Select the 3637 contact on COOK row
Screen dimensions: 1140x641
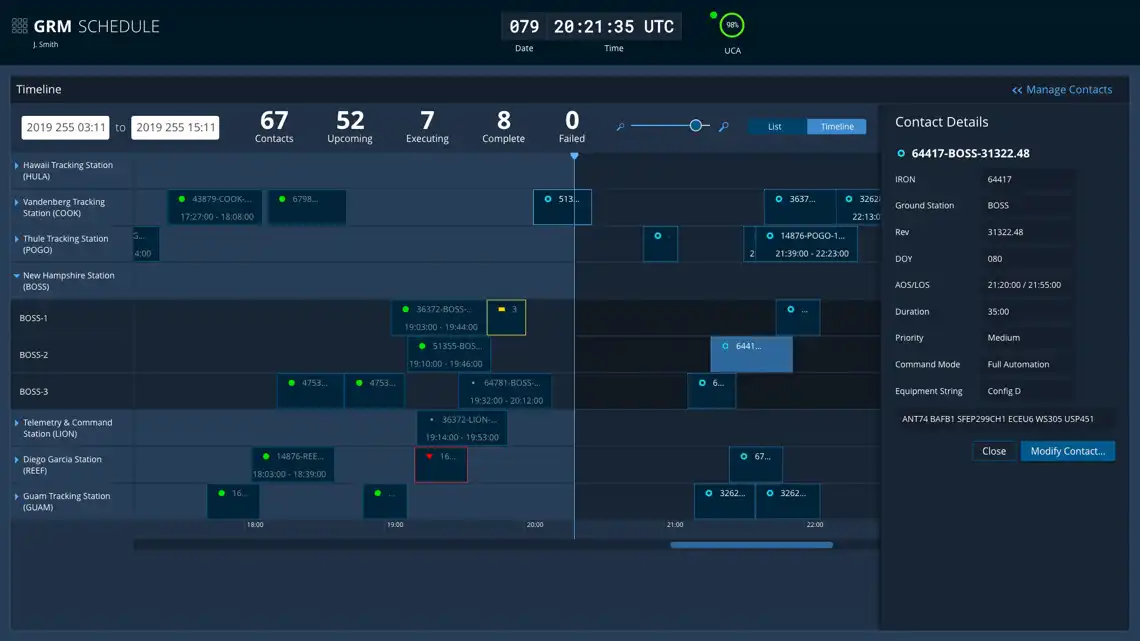pos(800,208)
